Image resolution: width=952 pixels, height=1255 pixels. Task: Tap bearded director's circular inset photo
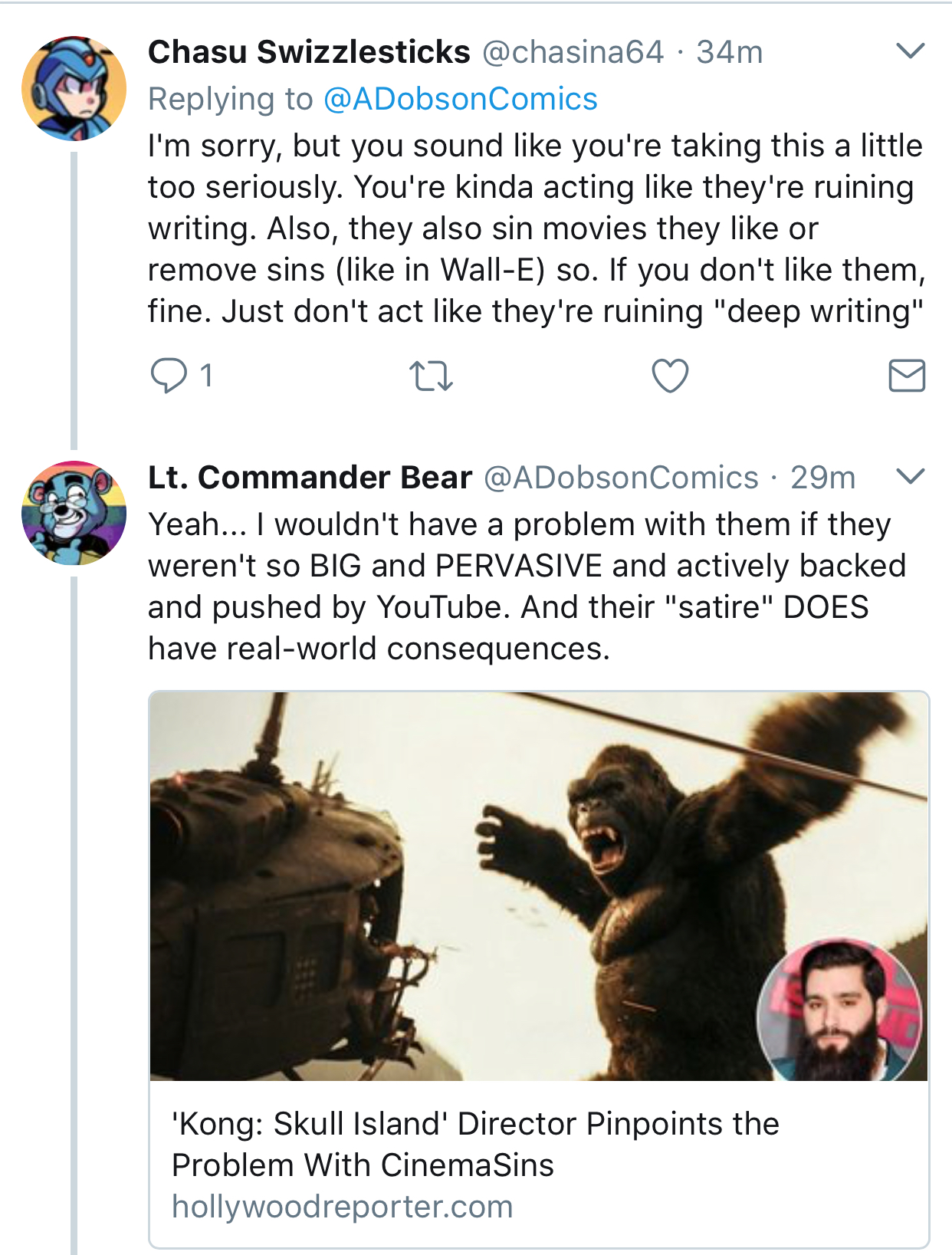pos(839,1010)
